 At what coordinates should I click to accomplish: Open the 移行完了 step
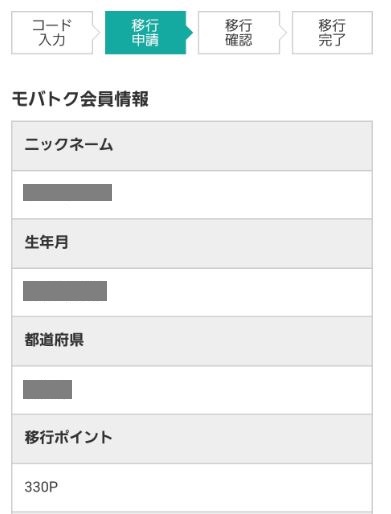point(332,33)
